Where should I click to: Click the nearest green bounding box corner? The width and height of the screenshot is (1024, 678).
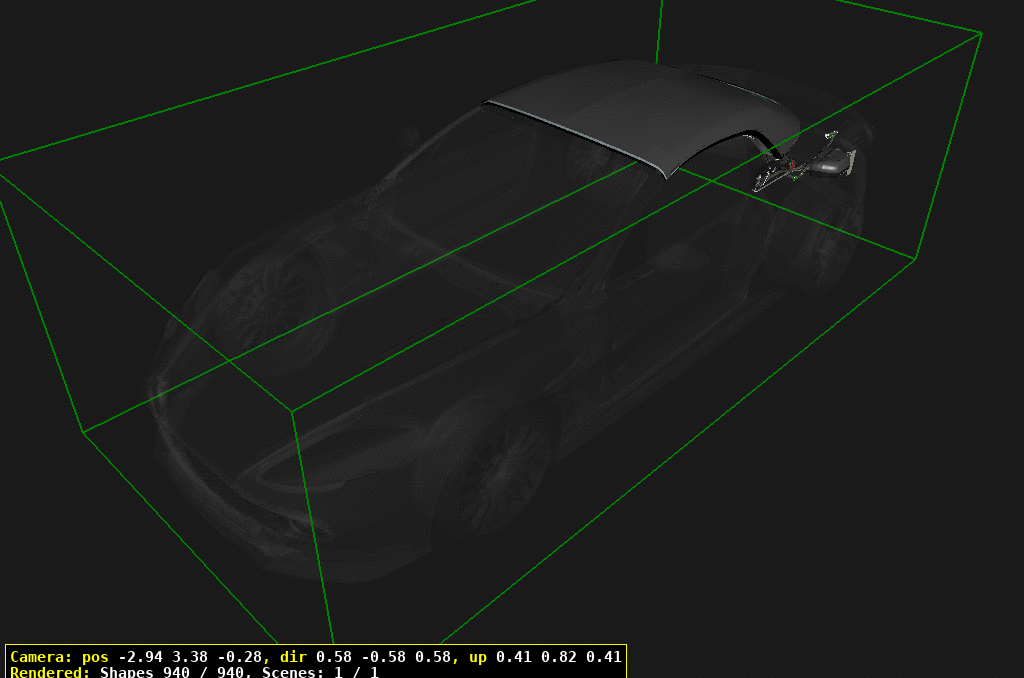(293, 411)
